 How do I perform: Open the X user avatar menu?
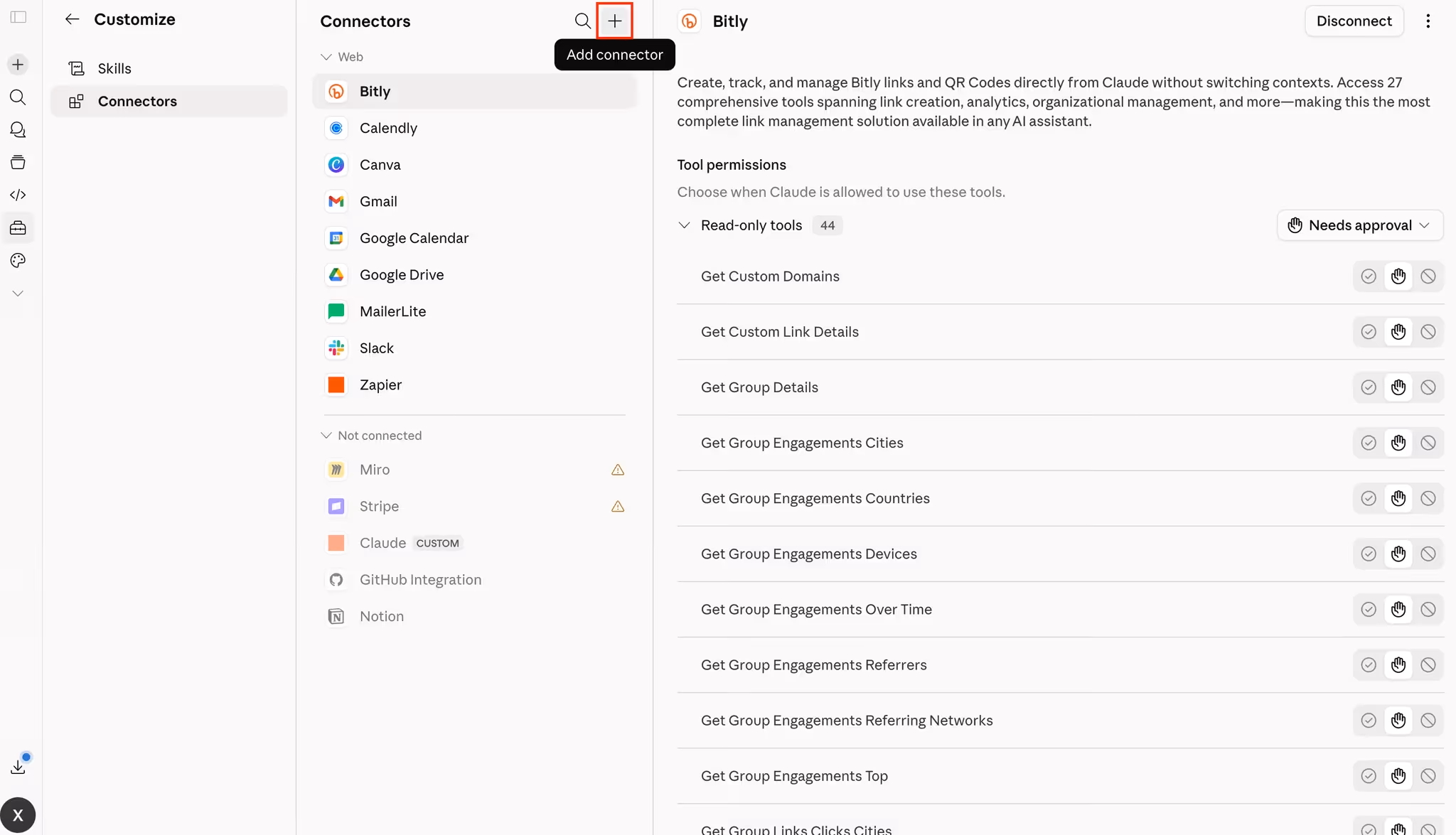[18, 815]
